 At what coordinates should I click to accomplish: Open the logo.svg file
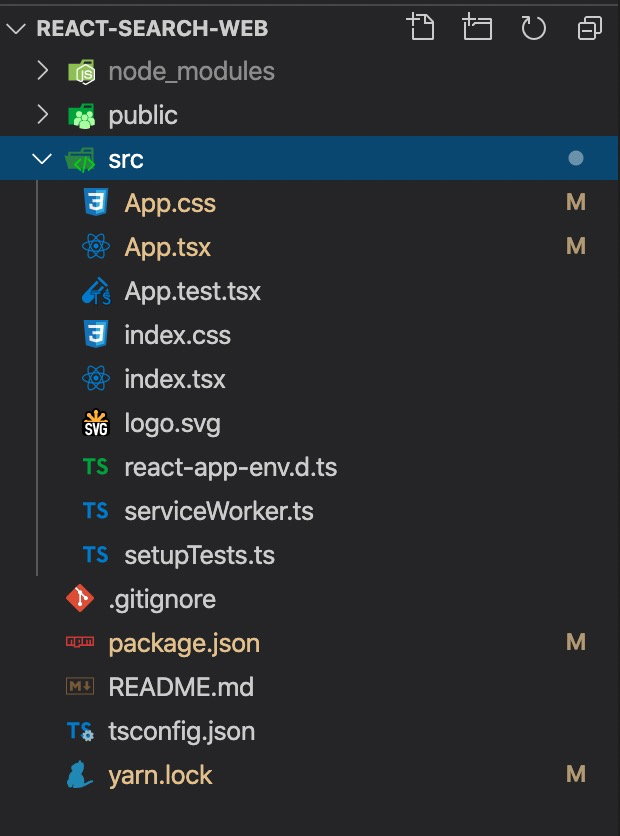(x=172, y=424)
